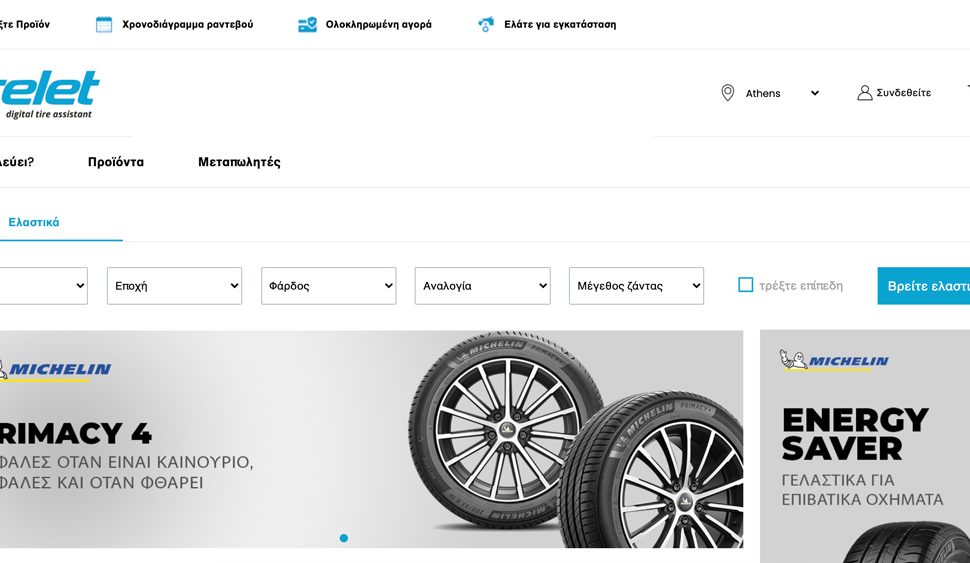Click the Michelin logo in Energy Saver banner
970x563 pixels.
click(834, 360)
